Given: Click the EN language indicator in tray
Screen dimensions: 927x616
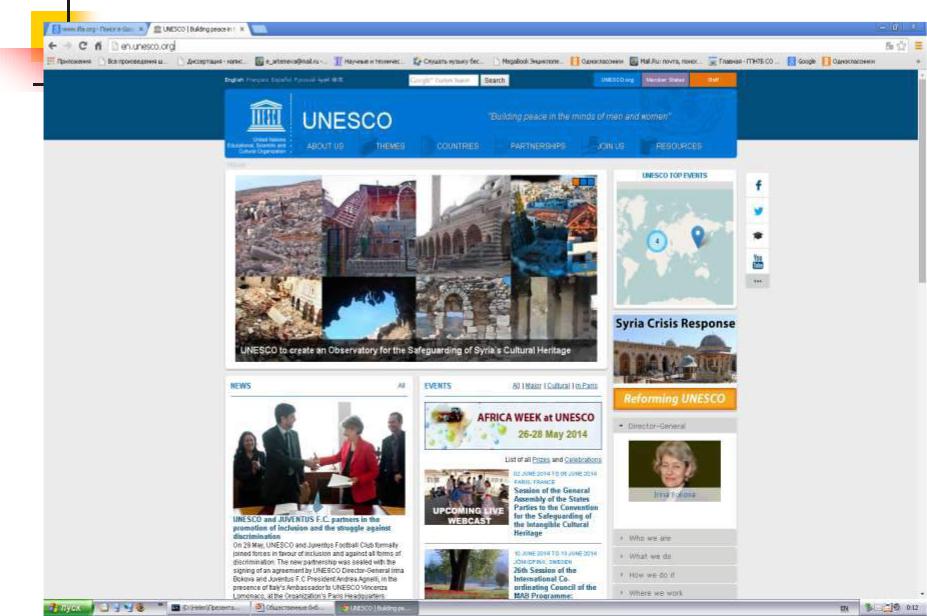Looking at the screenshot, I should point(844,608).
